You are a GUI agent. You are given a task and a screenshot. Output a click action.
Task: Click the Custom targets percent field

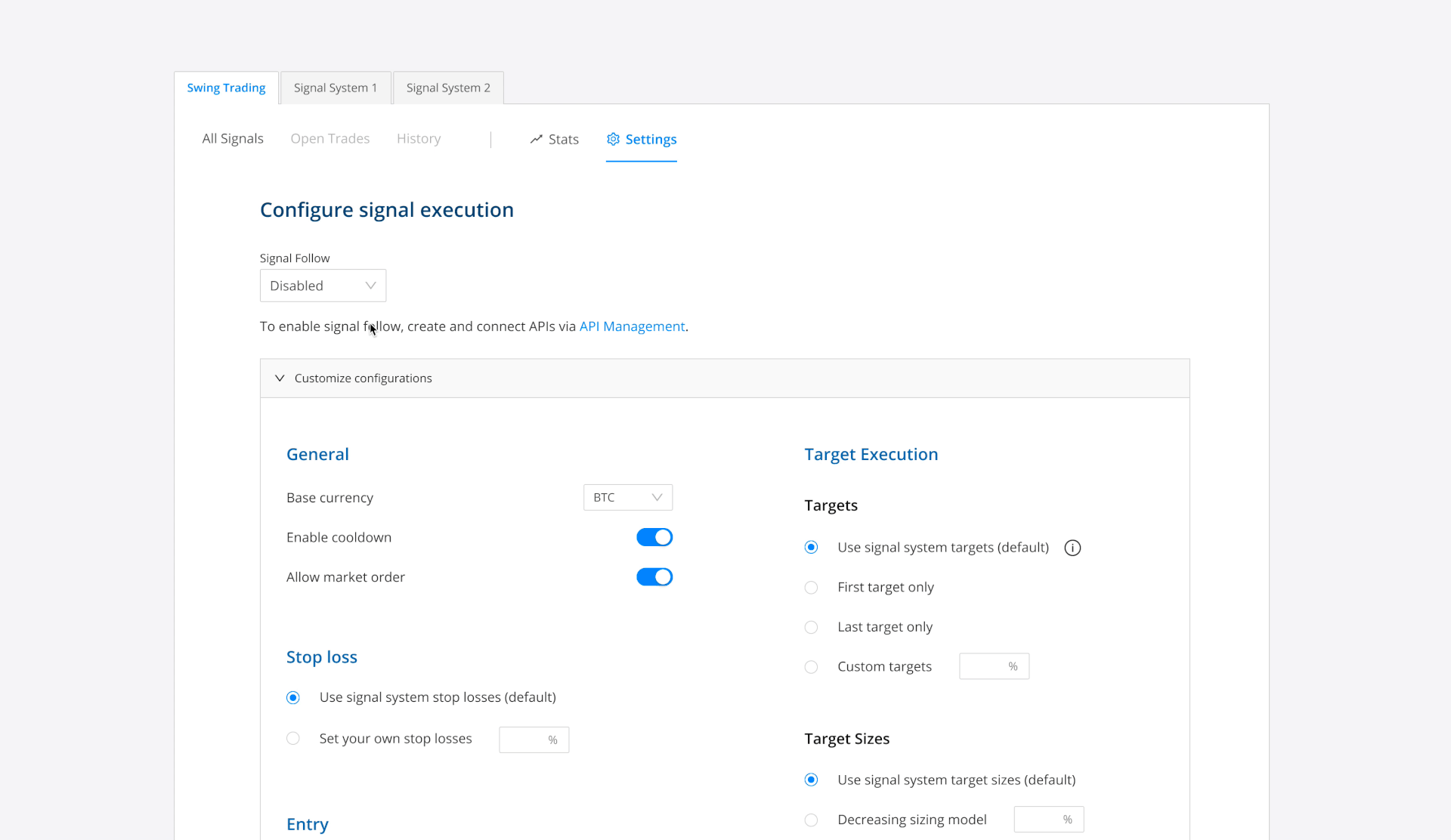point(994,666)
